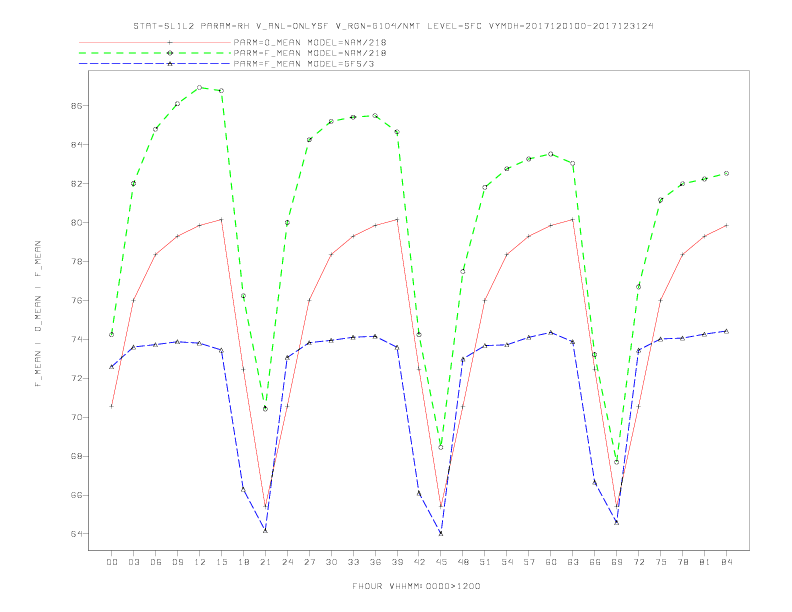Click x-axis tick label 03
Image resolution: width=792 pixels, height=612 pixels.
pos(133,562)
